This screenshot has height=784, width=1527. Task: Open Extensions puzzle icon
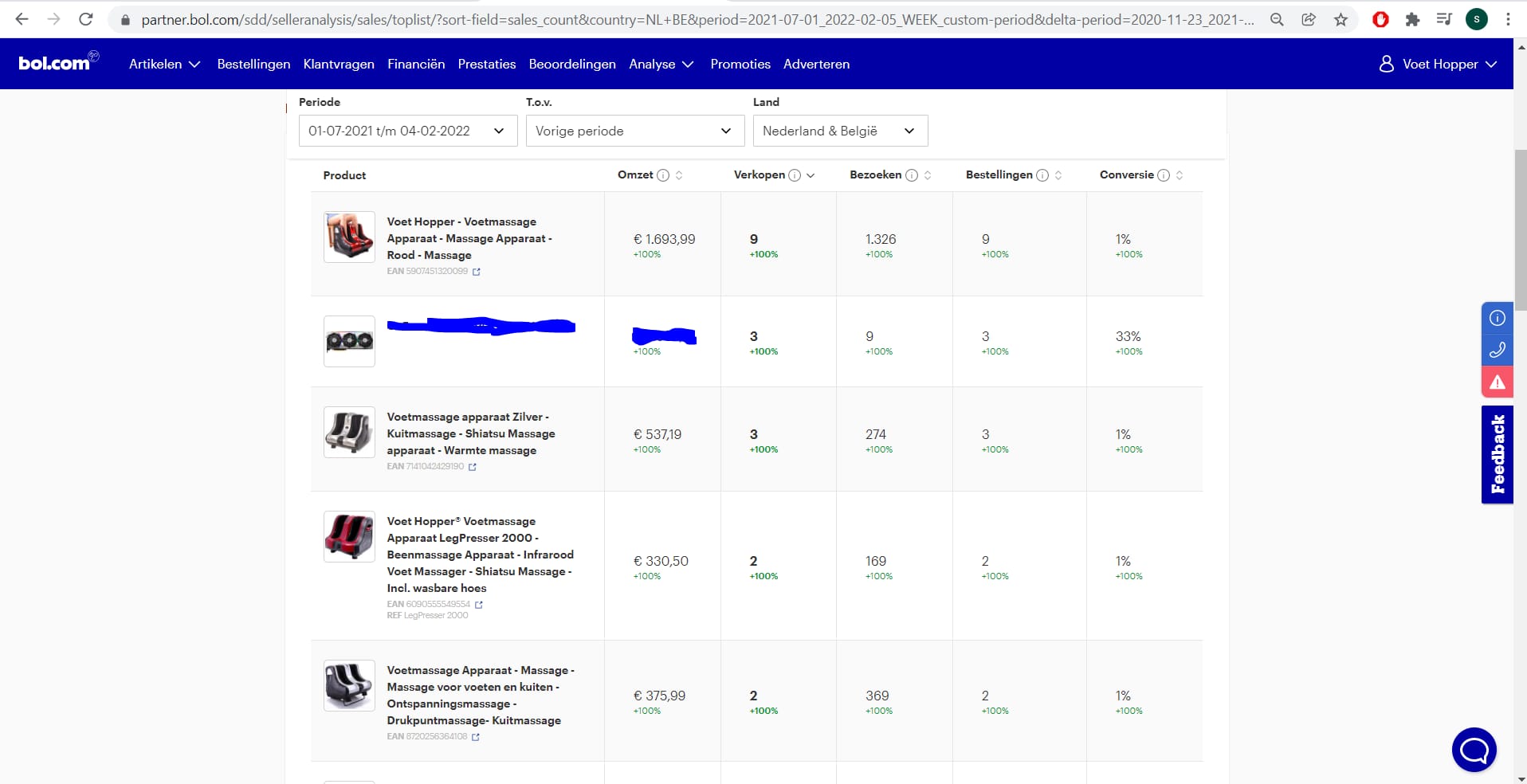click(x=1412, y=20)
